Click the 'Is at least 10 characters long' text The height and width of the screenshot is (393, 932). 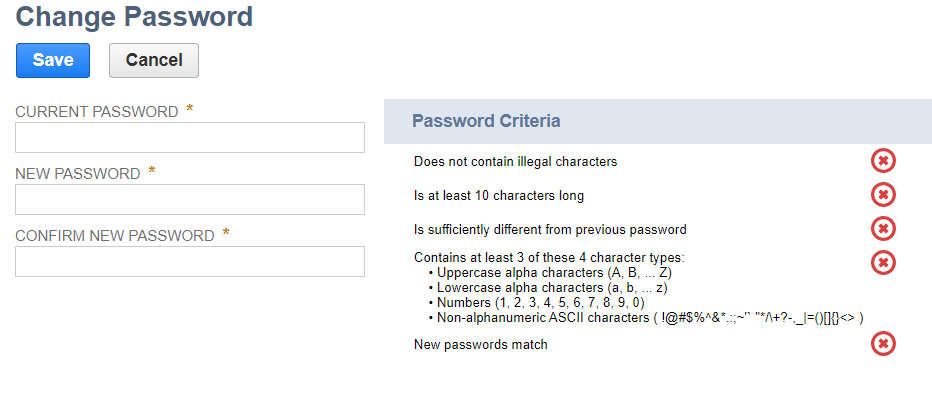coord(499,195)
